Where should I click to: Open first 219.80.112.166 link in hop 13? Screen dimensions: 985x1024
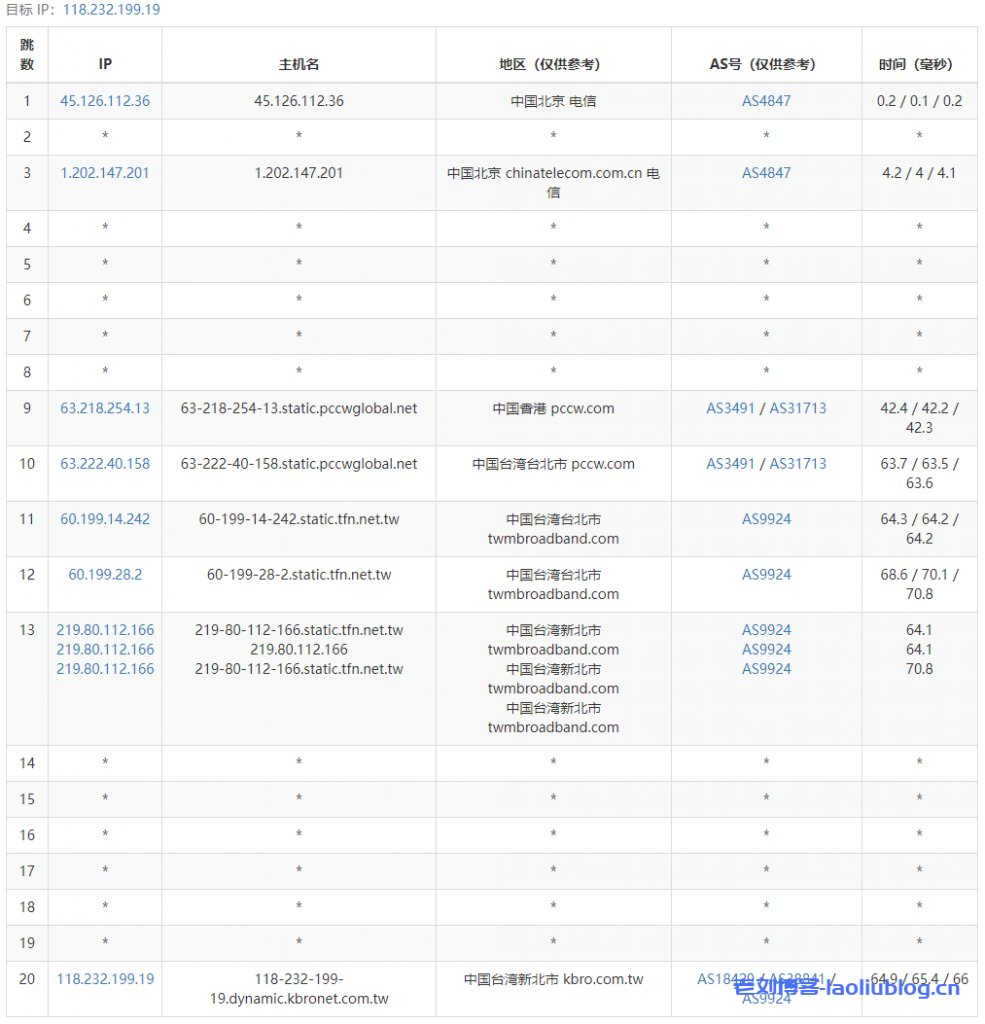(104, 630)
